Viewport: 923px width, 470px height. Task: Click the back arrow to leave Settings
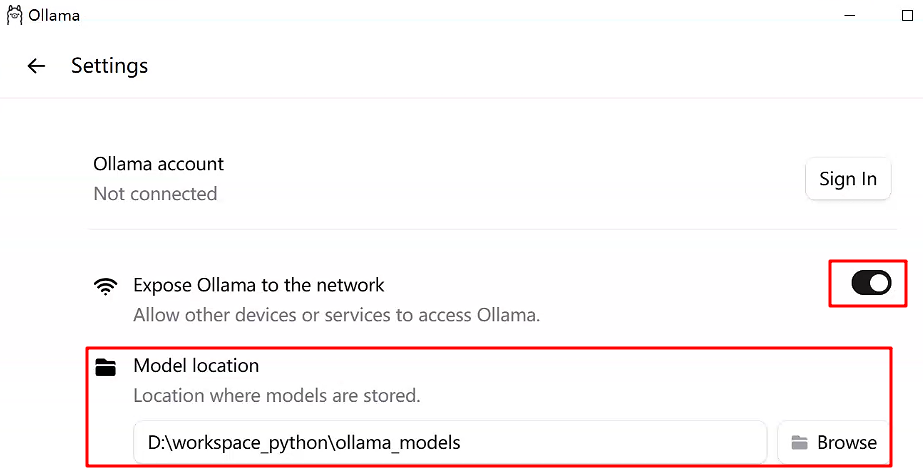[x=37, y=66]
